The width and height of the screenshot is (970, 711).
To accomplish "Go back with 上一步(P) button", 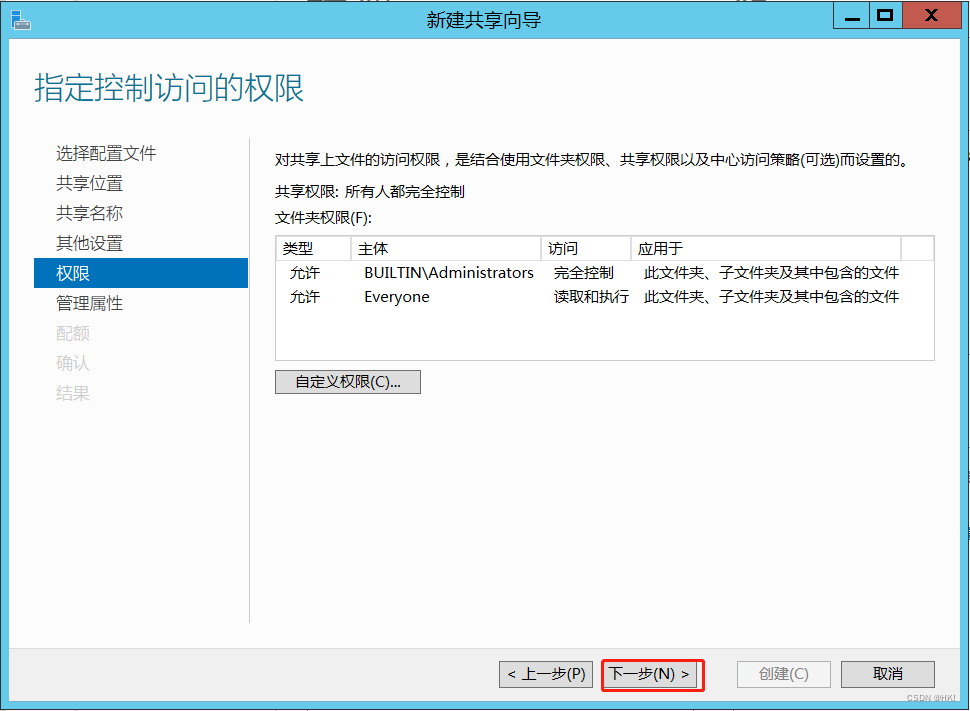I will pyautogui.click(x=546, y=674).
